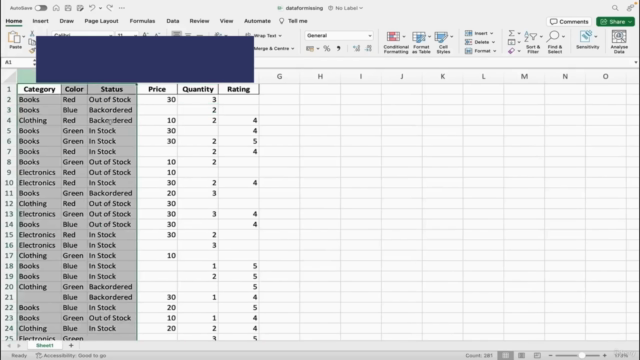Click the Rating header cell
Viewport: 640px width, 360px height.
click(x=238, y=89)
